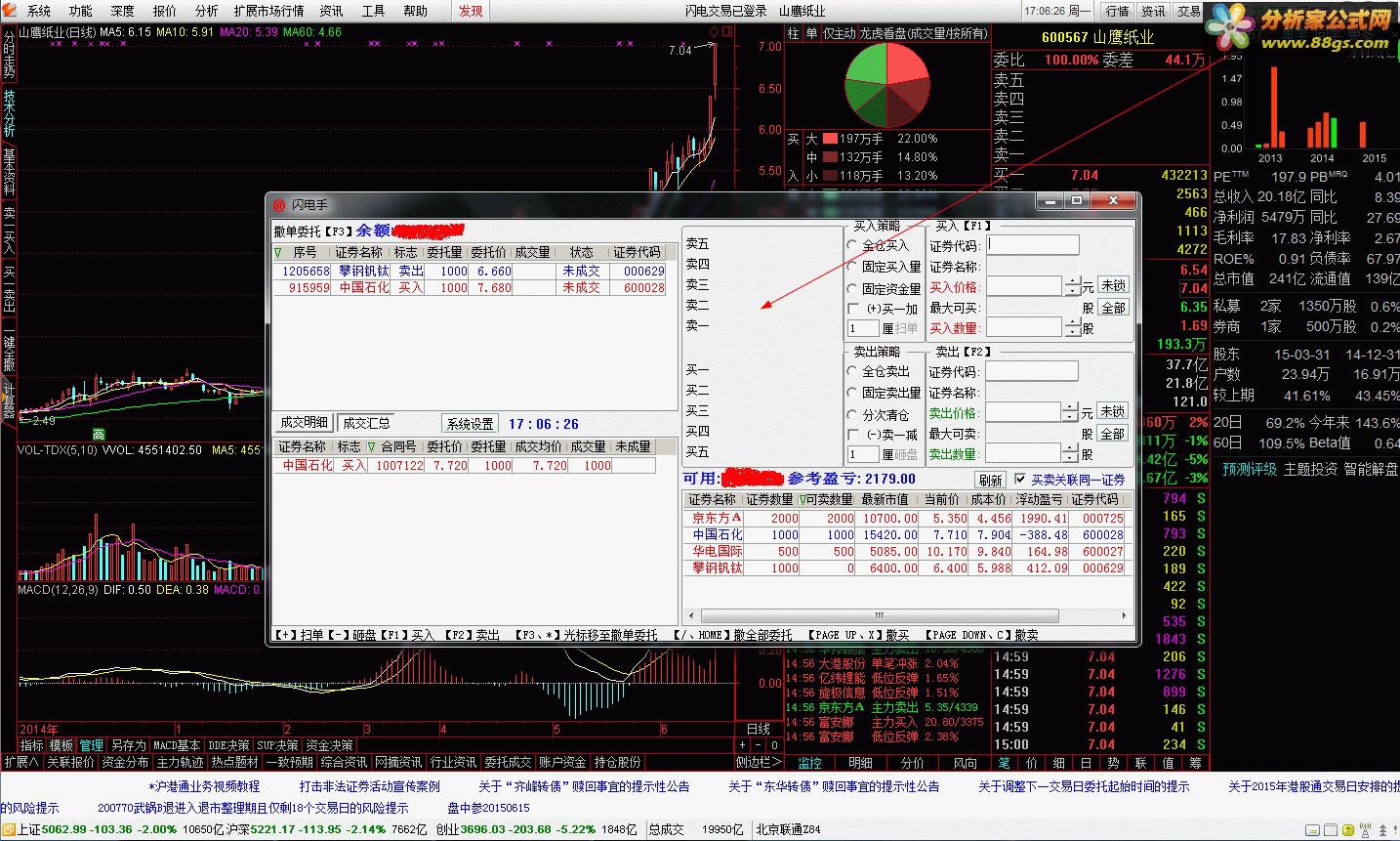Open the 功能 menu

[x=81, y=11]
